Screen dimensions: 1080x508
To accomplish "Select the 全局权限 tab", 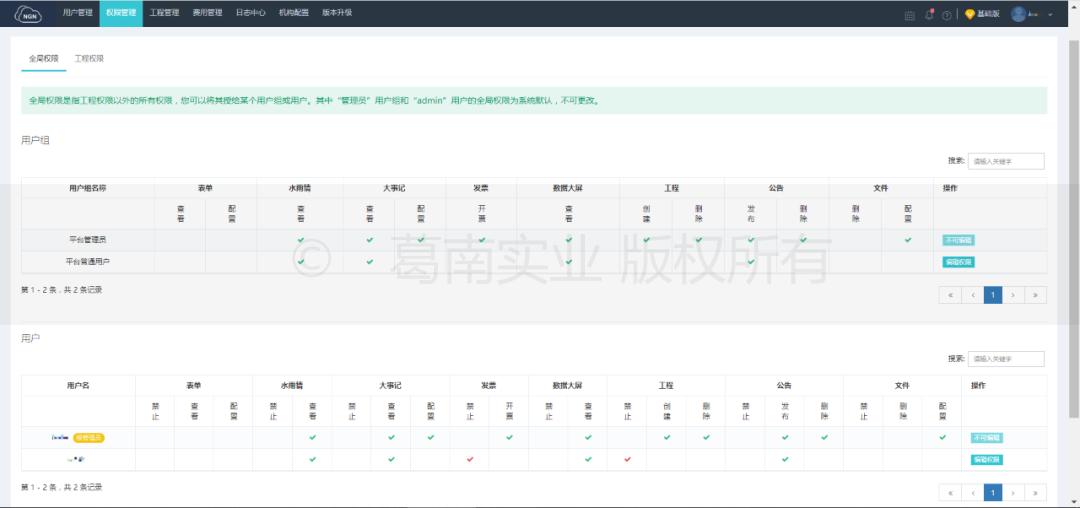I will (x=43, y=59).
